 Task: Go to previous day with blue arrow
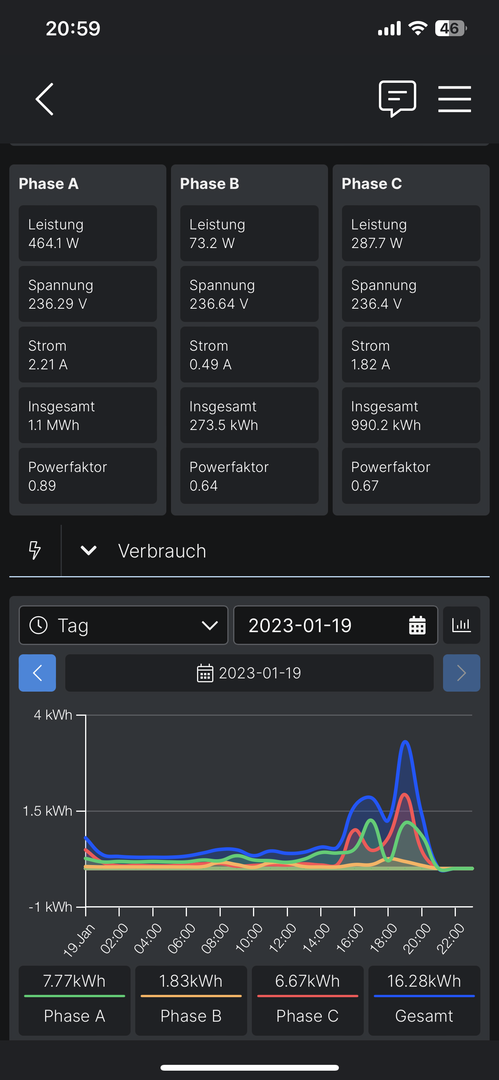[x=38, y=673]
